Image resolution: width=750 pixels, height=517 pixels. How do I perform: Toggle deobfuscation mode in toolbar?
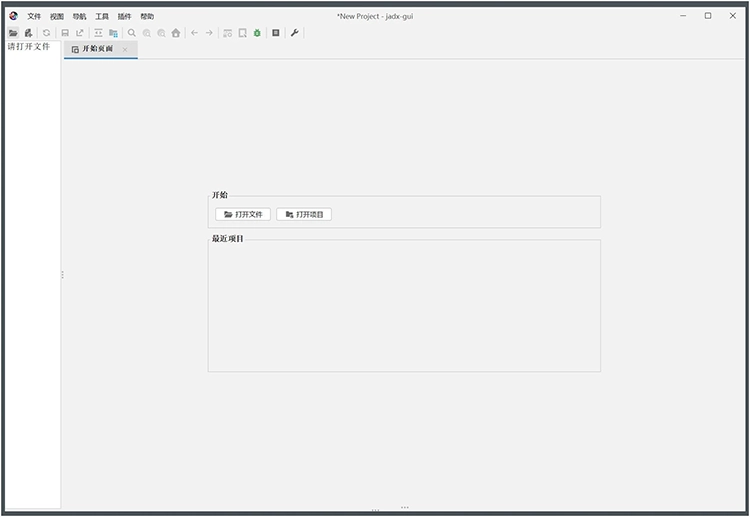click(x=227, y=33)
